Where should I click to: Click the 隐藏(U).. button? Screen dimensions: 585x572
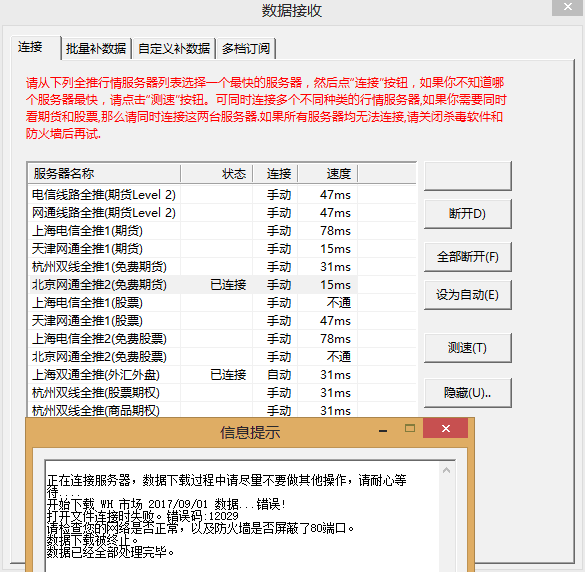tap(467, 393)
